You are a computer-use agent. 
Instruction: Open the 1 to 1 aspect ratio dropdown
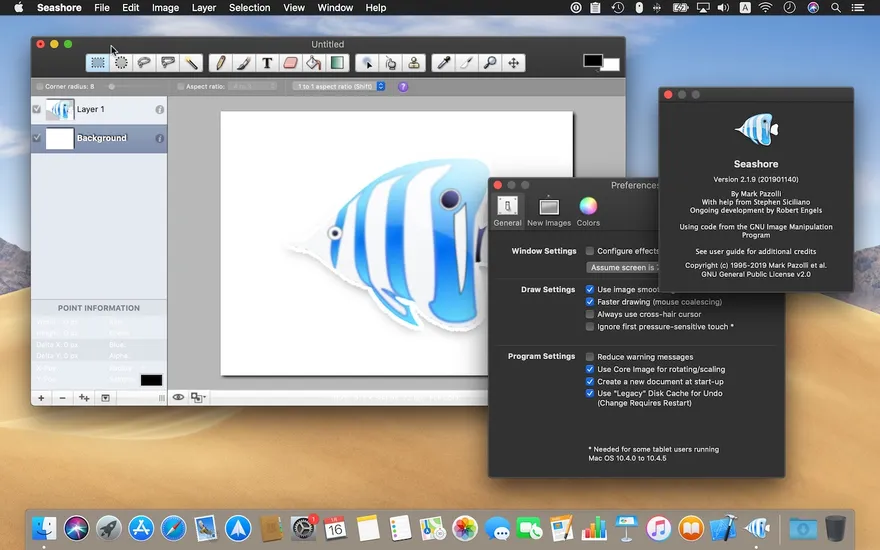coord(339,86)
